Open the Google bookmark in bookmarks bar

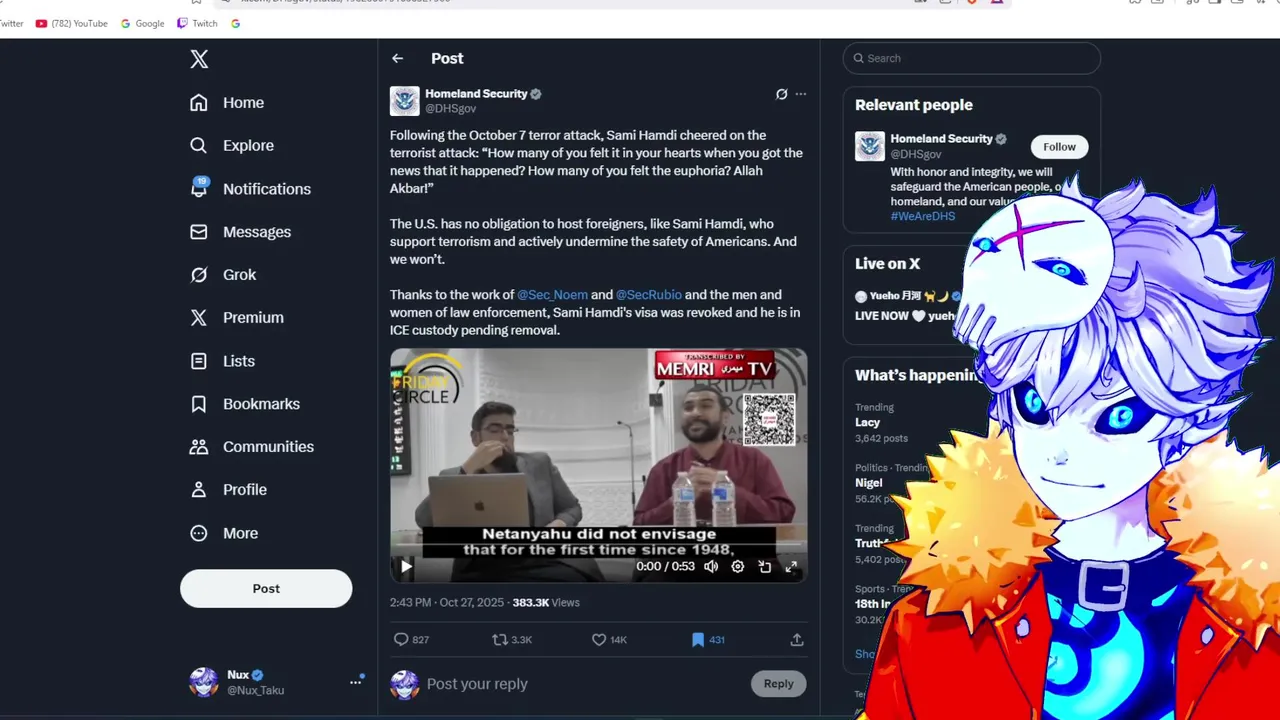pyautogui.click(x=142, y=23)
